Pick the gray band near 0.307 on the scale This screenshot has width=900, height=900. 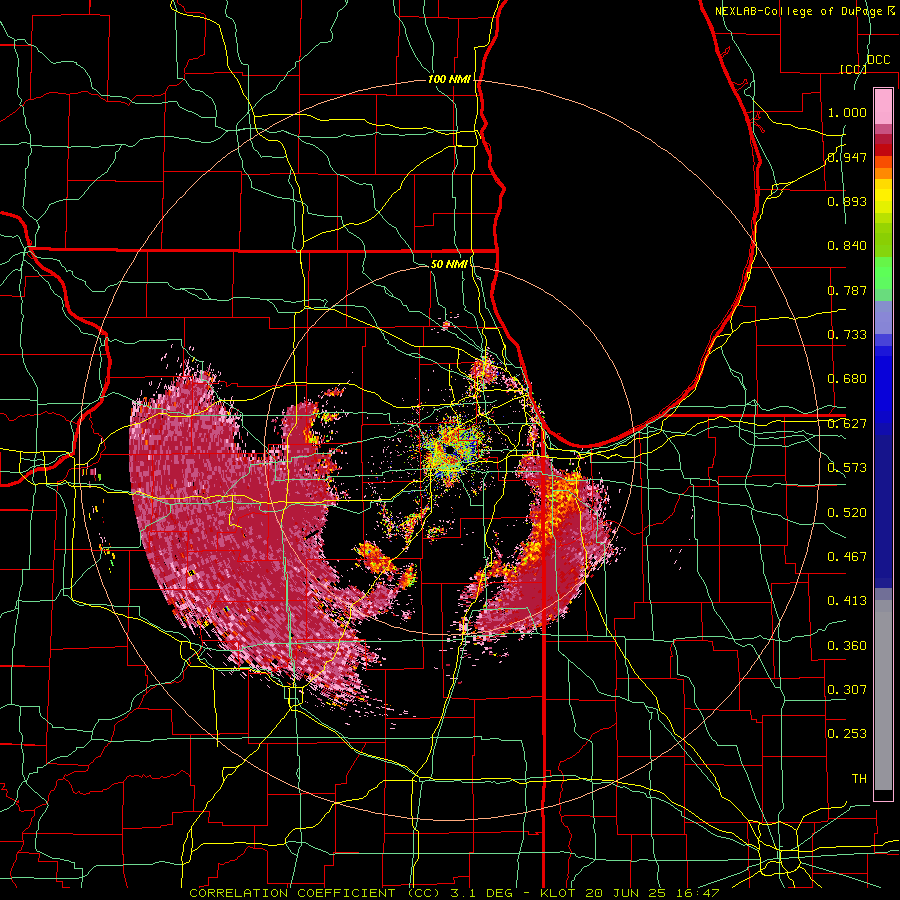883,695
